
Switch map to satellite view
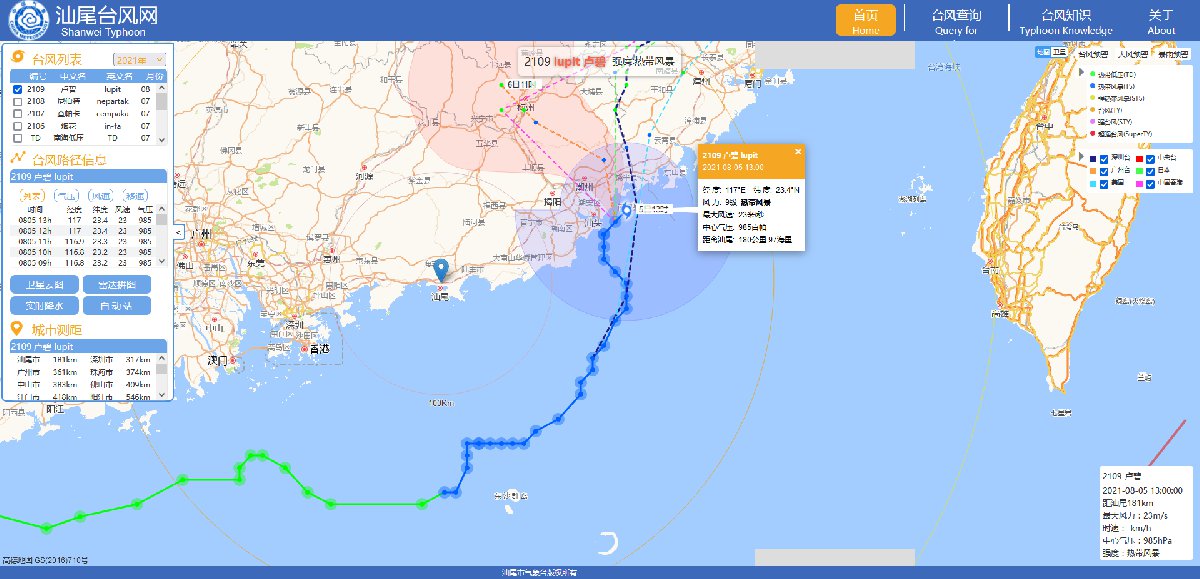(1058, 52)
